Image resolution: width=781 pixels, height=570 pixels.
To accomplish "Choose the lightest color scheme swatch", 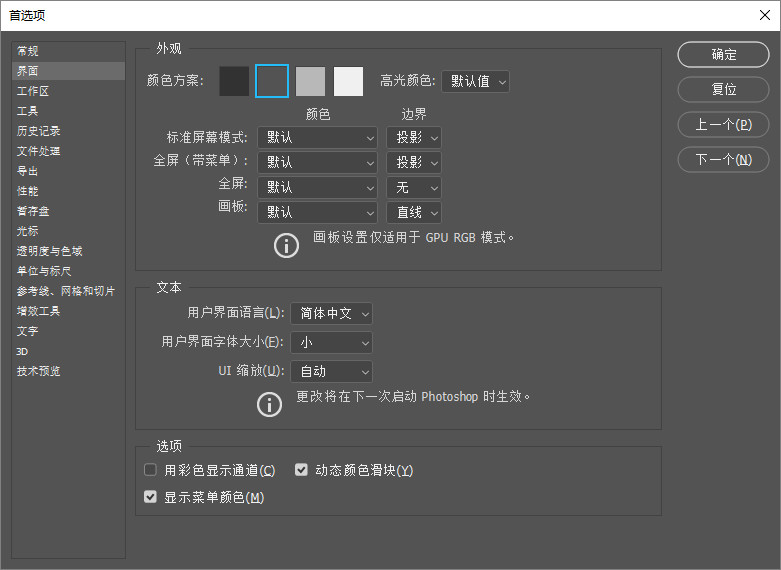I will (x=348, y=81).
